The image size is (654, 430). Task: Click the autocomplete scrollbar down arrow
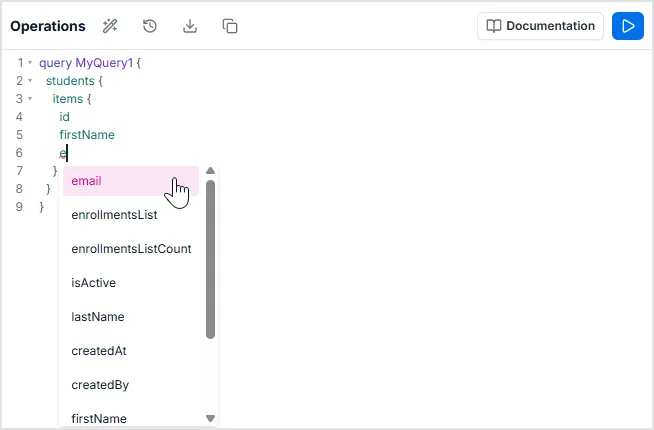pyautogui.click(x=210, y=418)
